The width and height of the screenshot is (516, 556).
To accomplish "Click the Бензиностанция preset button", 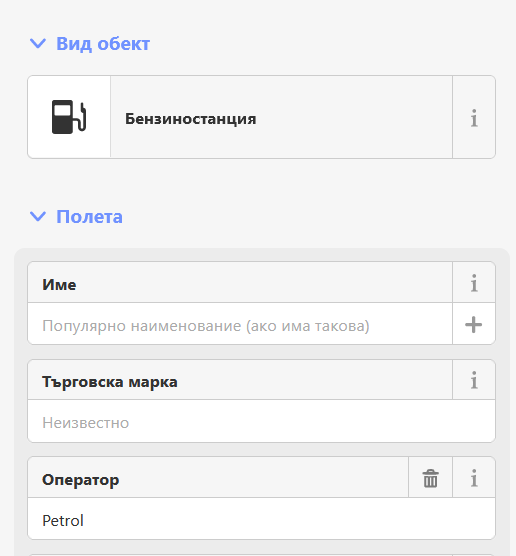I will pyautogui.click(x=240, y=117).
